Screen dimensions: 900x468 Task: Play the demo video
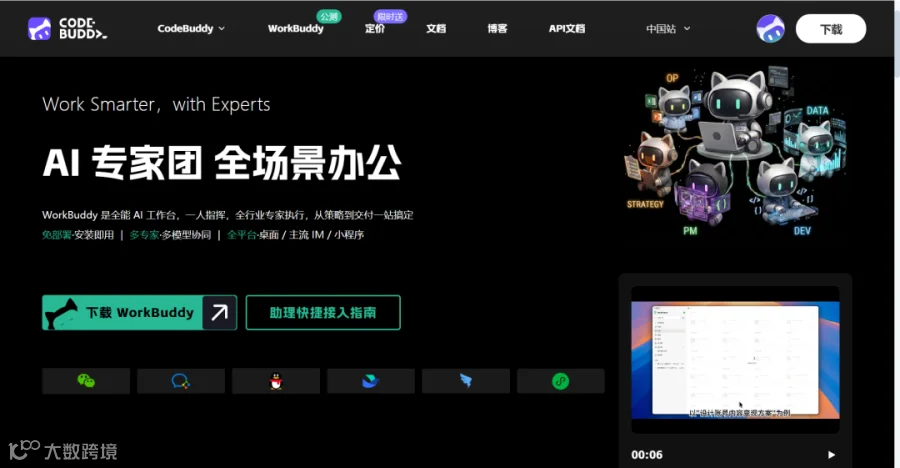tap(831, 455)
